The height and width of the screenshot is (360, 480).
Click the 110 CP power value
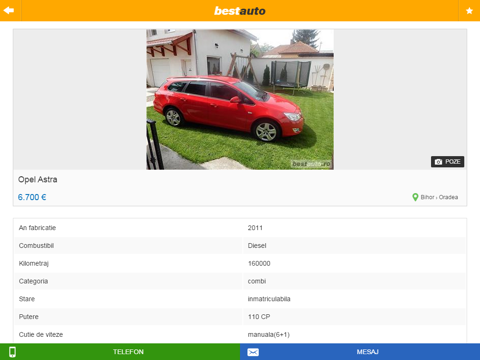(259, 317)
